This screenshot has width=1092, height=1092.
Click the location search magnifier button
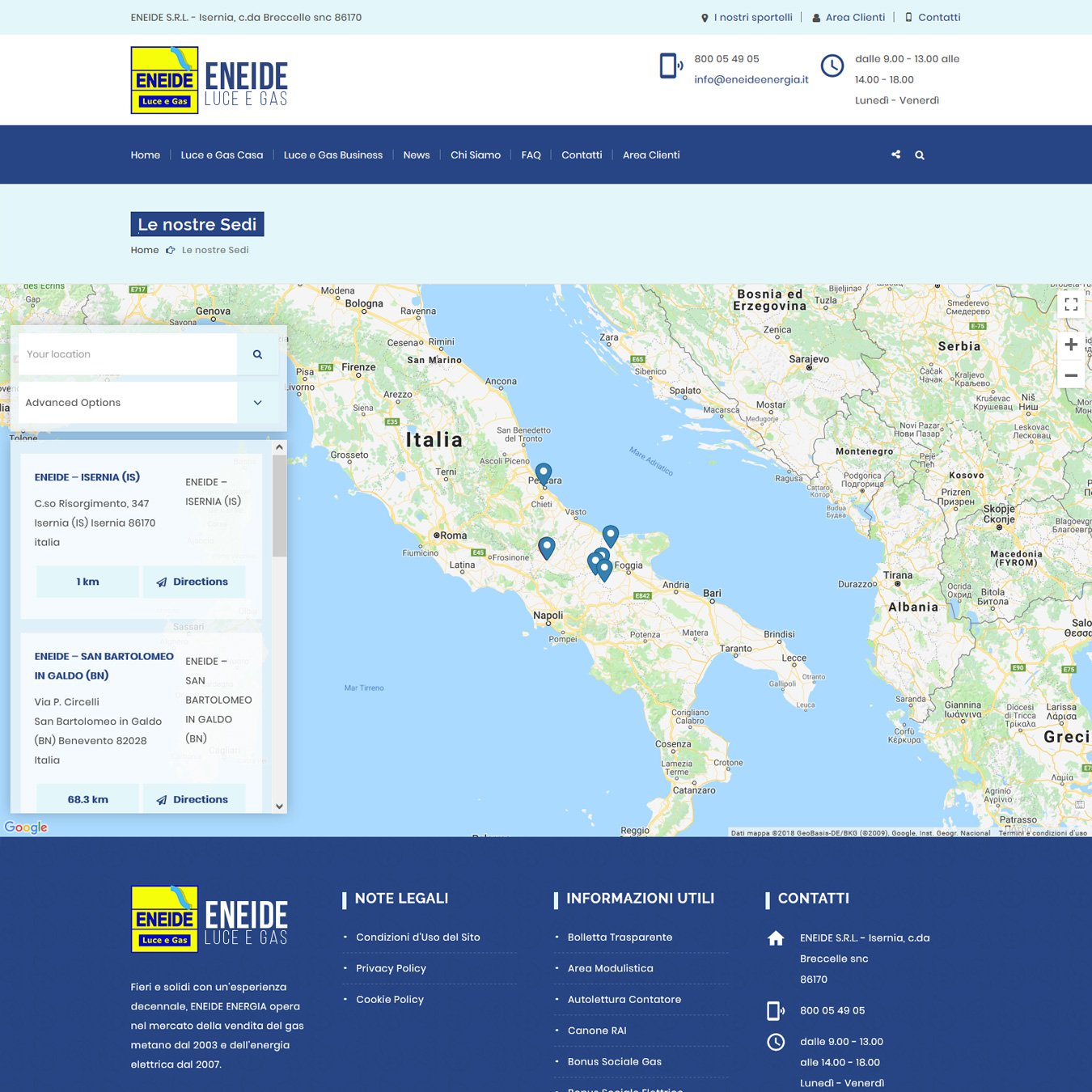(x=257, y=354)
